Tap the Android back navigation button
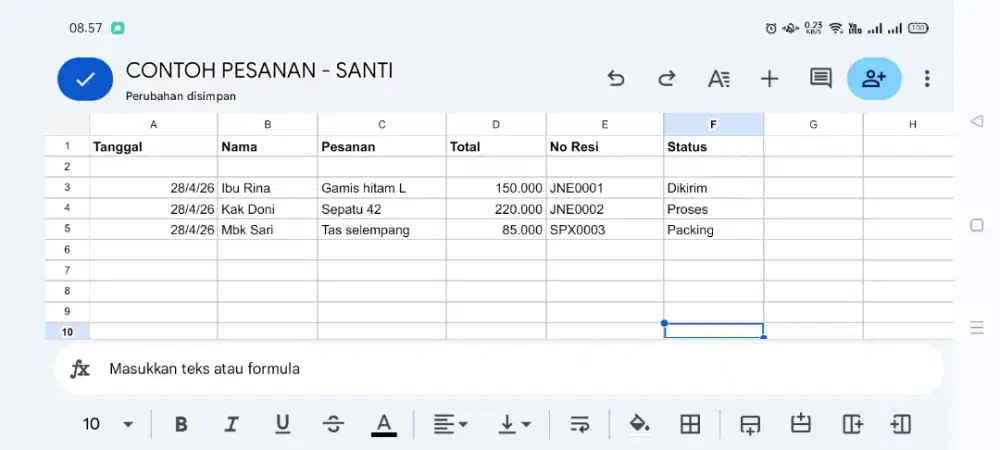The image size is (1000, 450). (x=976, y=121)
